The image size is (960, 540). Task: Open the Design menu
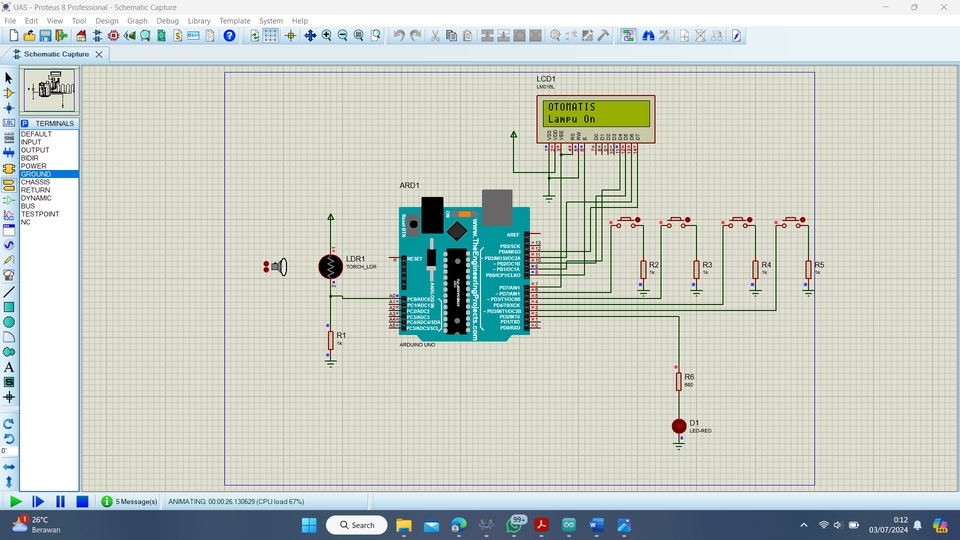click(107, 21)
